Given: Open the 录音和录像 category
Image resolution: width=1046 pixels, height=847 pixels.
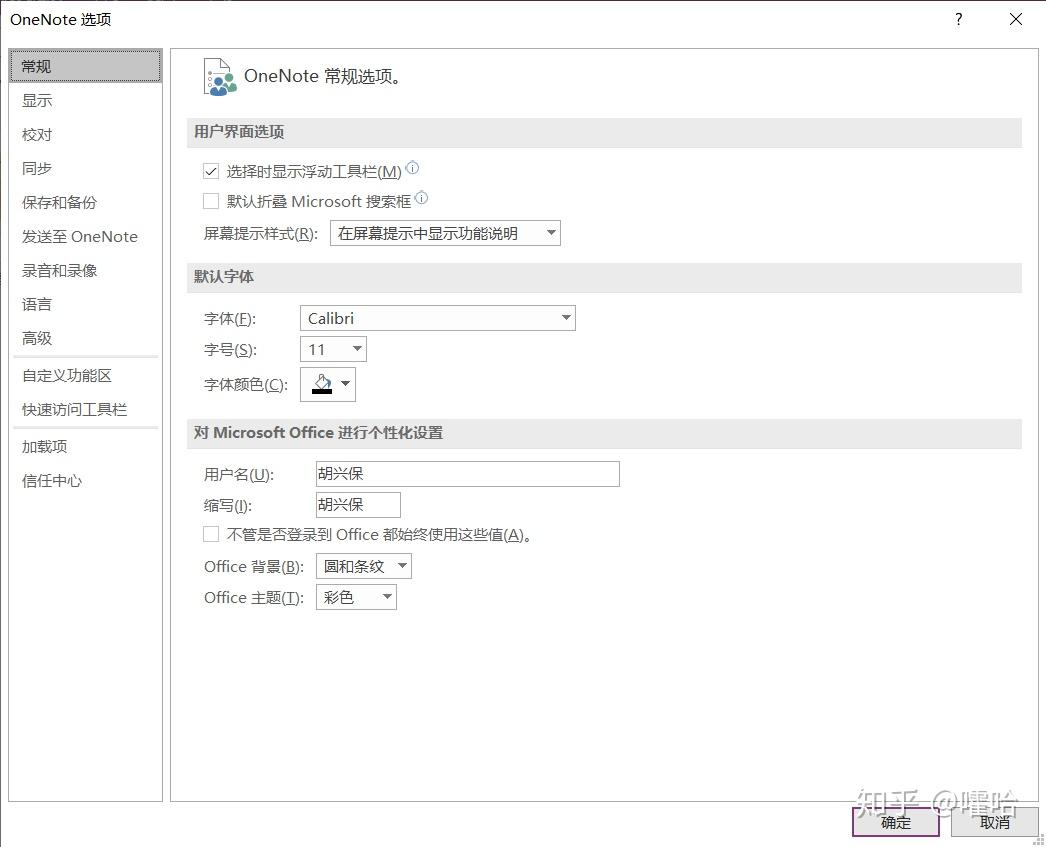Looking at the screenshot, I should coord(85,270).
